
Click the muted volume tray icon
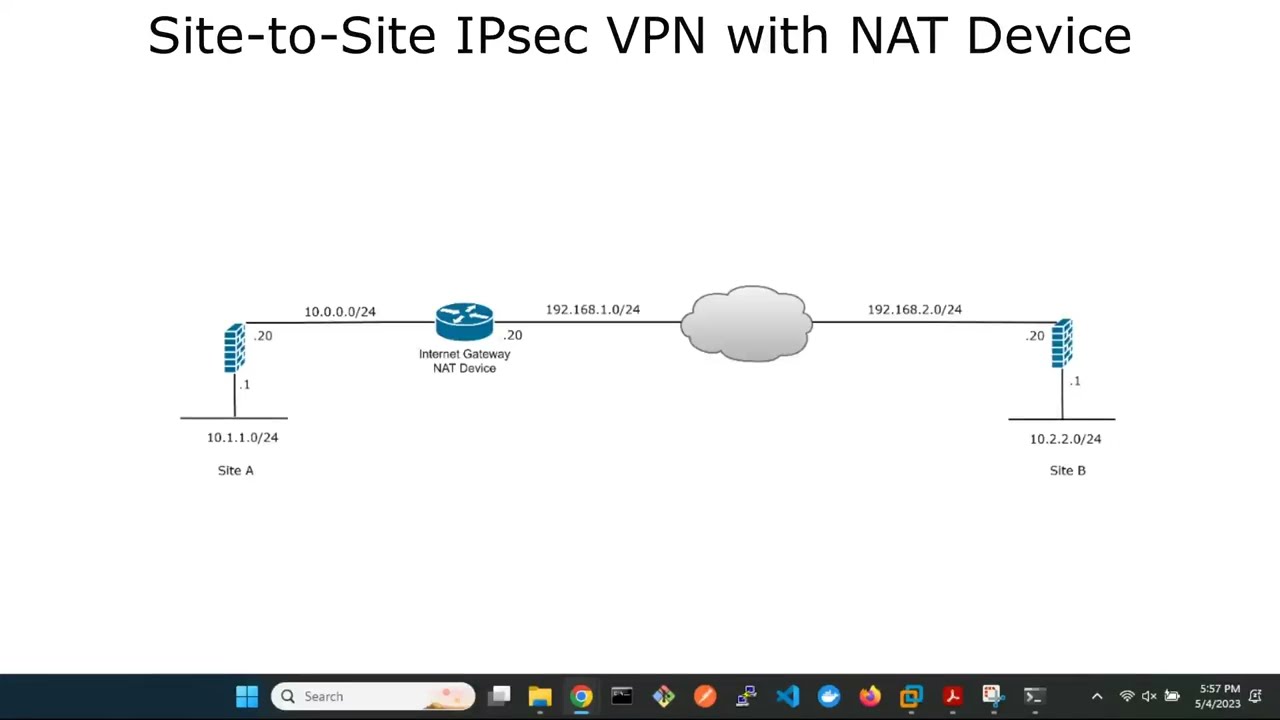1149,696
